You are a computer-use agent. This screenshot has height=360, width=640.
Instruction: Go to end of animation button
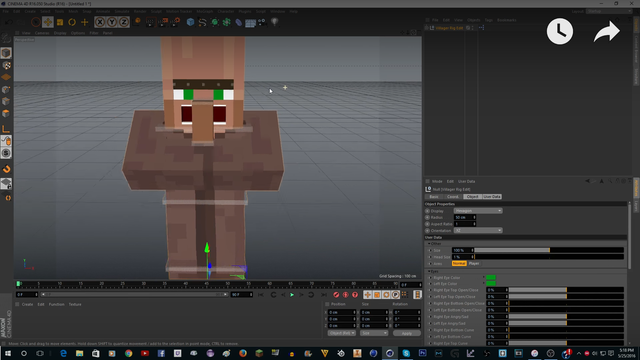coord(323,295)
